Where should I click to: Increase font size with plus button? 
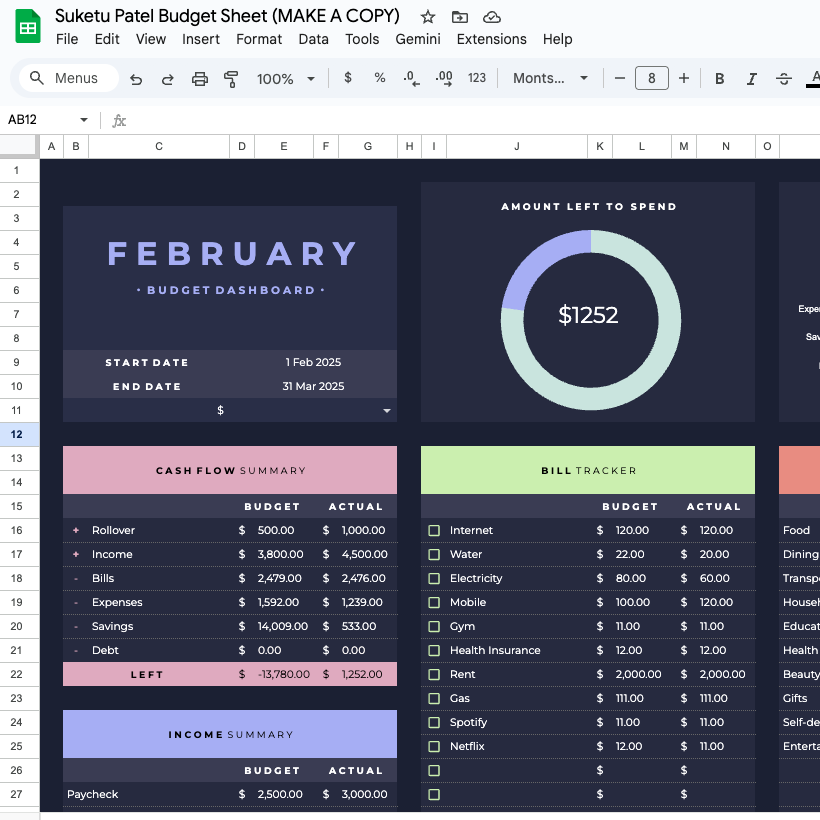(684, 78)
